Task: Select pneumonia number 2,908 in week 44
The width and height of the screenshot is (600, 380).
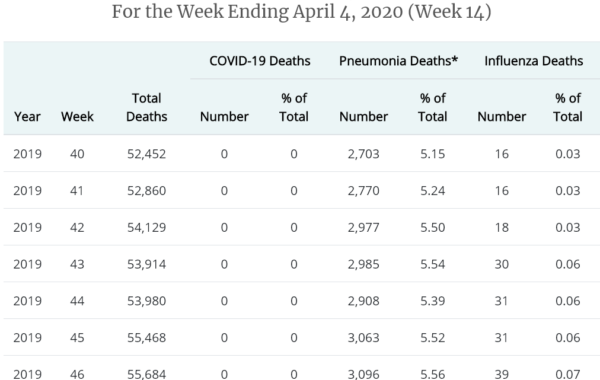Action: click(x=364, y=301)
